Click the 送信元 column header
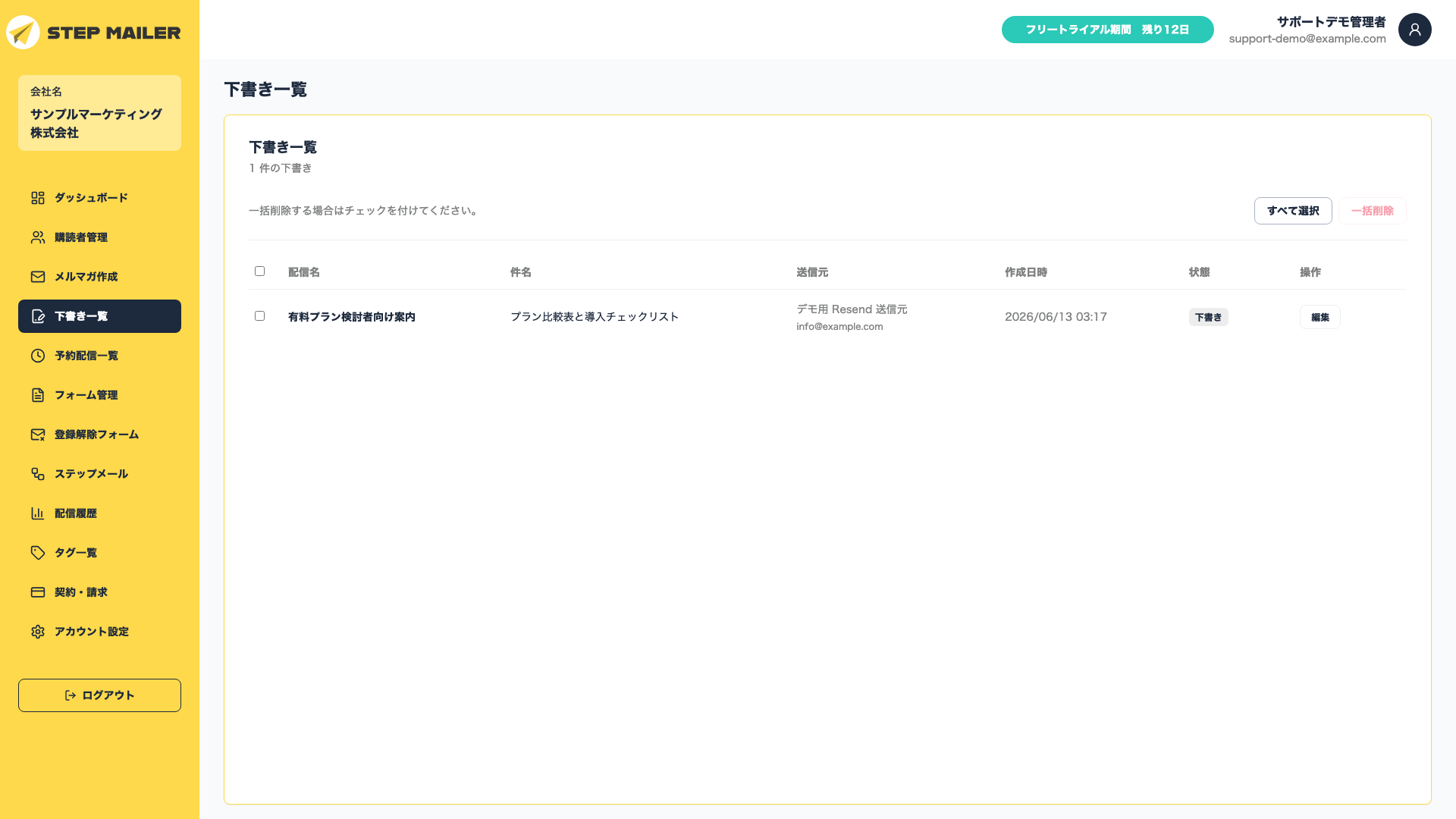 pos(812,272)
